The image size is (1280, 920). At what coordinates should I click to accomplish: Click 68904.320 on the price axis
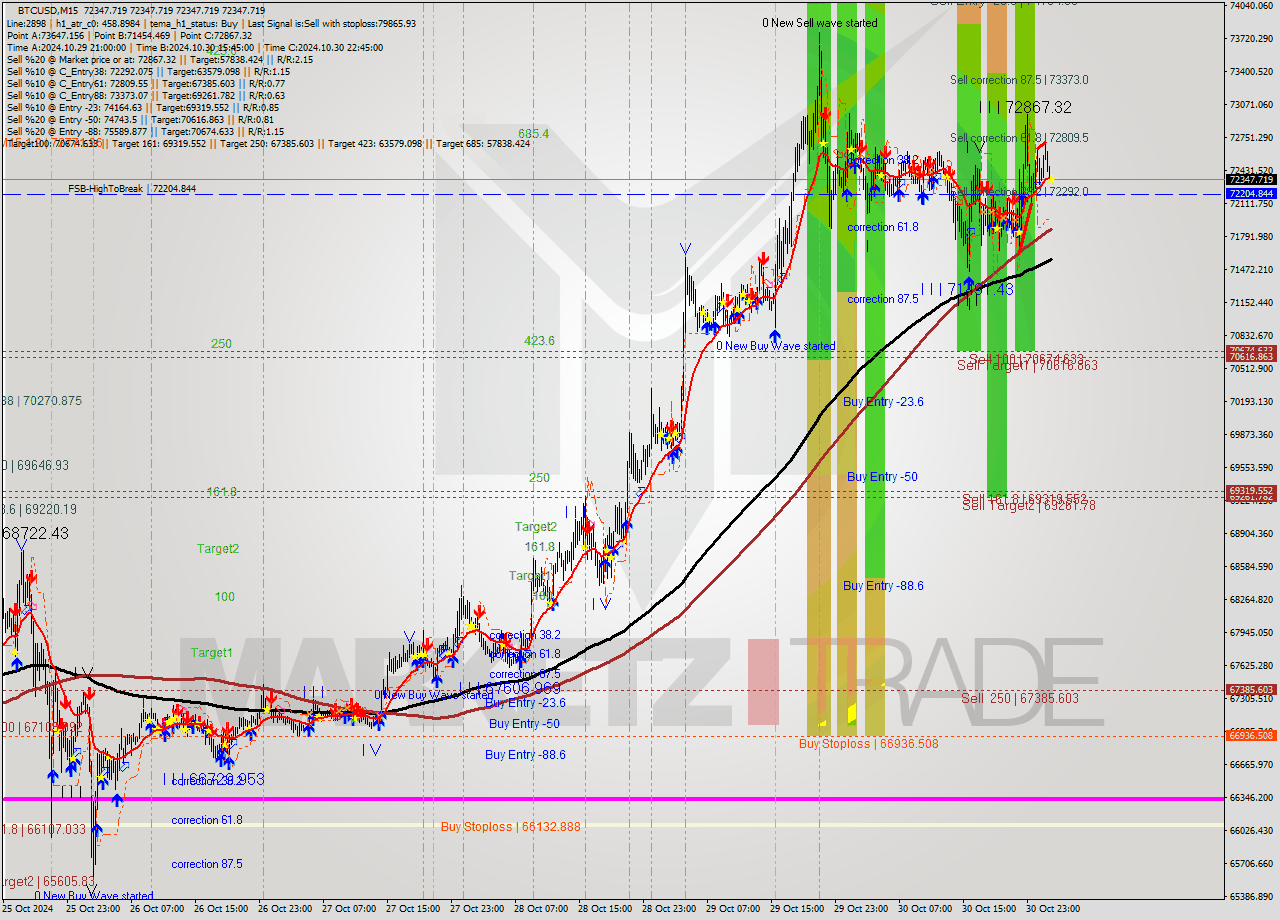coord(1250,533)
